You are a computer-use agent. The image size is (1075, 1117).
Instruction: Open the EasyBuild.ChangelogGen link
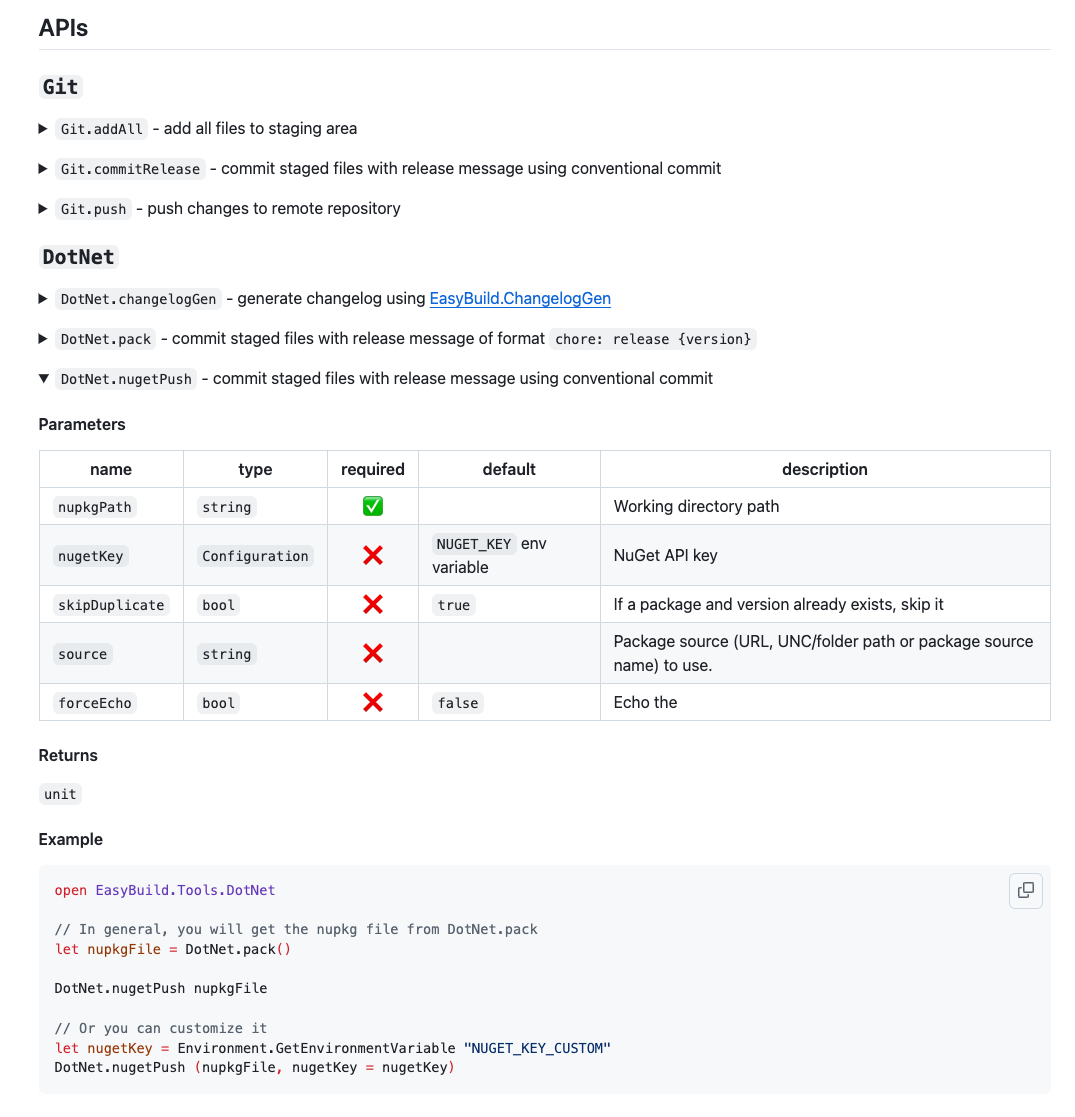click(x=520, y=298)
